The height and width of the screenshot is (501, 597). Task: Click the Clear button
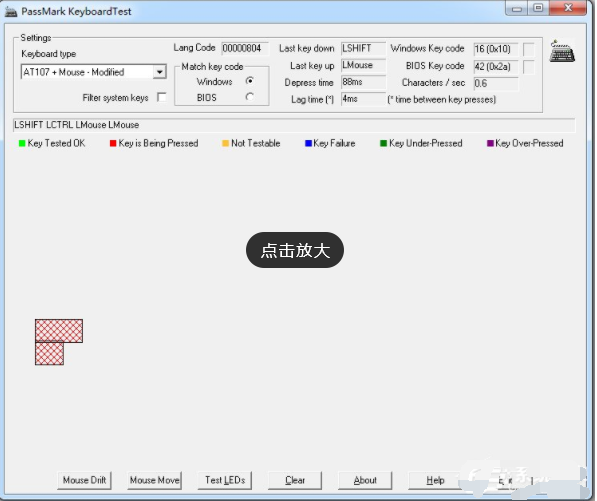tap(295, 480)
